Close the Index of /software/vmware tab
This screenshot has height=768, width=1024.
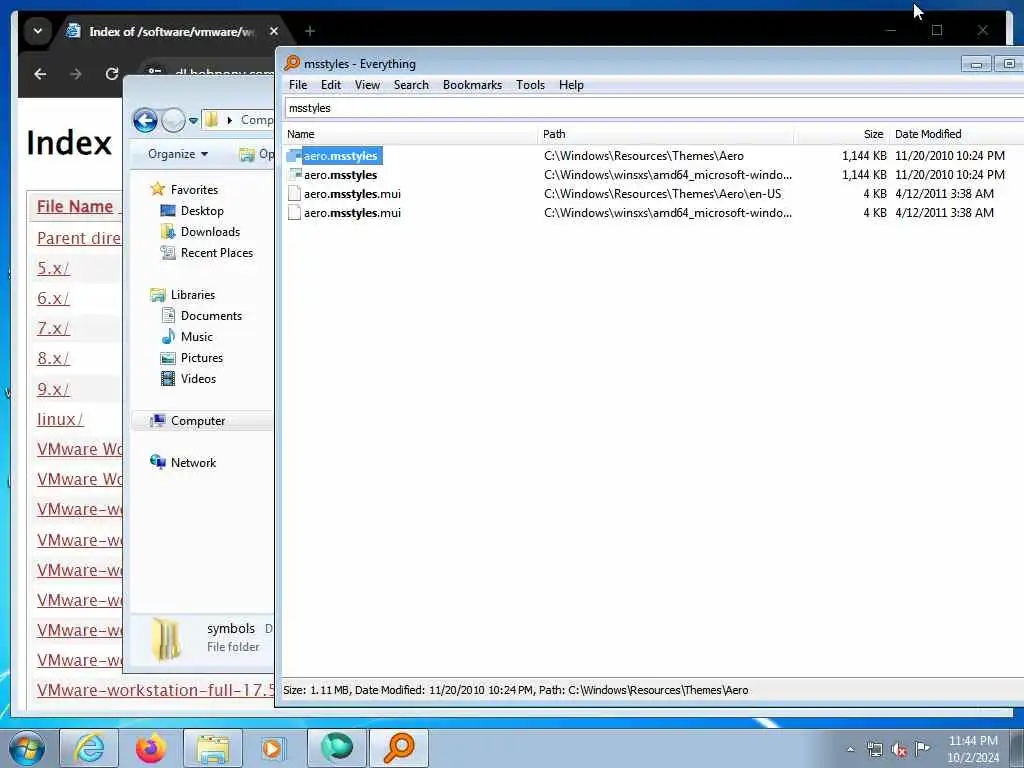point(274,31)
